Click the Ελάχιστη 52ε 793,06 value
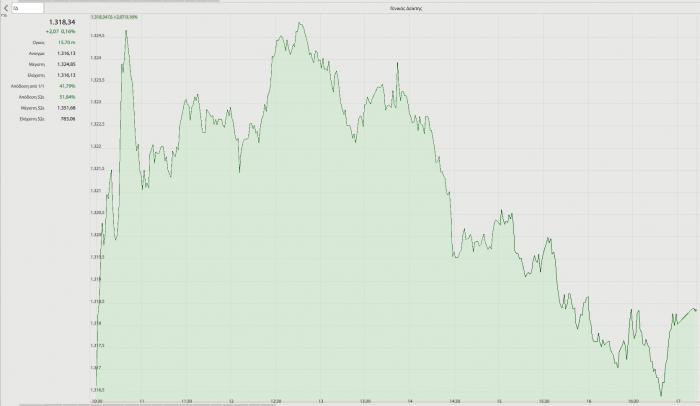The width and height of the screenshot is (700, 406). pos(68,119)
